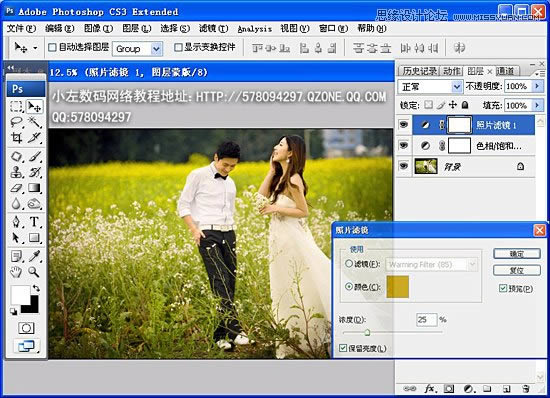
Task: Enable the 自动选择图层 checkbox
Action: (x=52, y=47)
